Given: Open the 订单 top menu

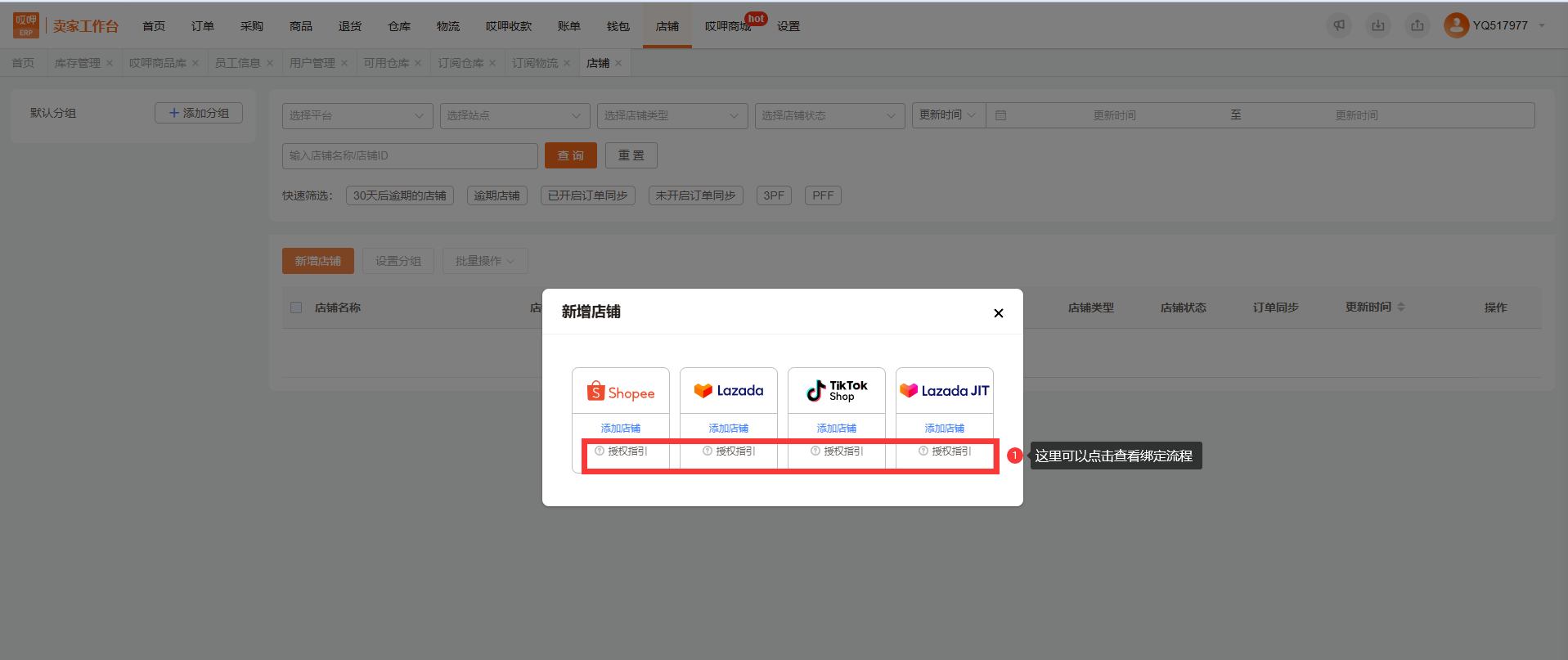Looking at the screenshot, I should click(x=203, y=26).
